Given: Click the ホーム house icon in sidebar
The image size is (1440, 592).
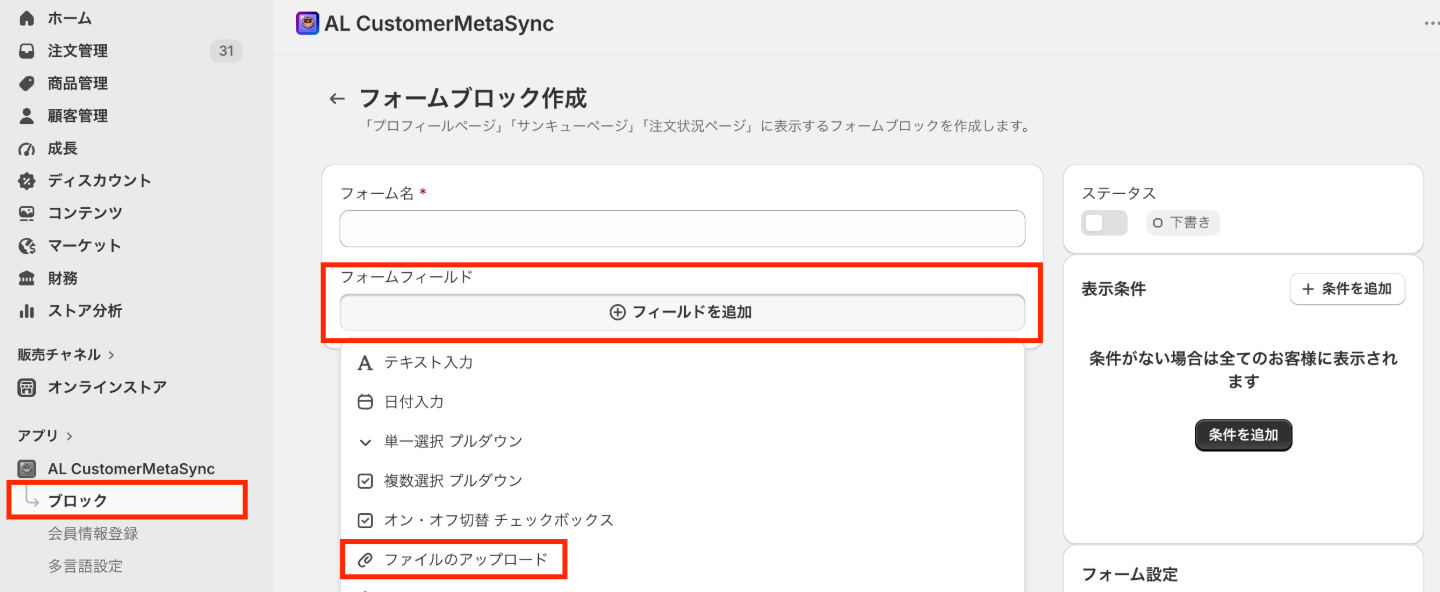Looking at the screenshot, I should pyautogui.click(x=27, y=18).
